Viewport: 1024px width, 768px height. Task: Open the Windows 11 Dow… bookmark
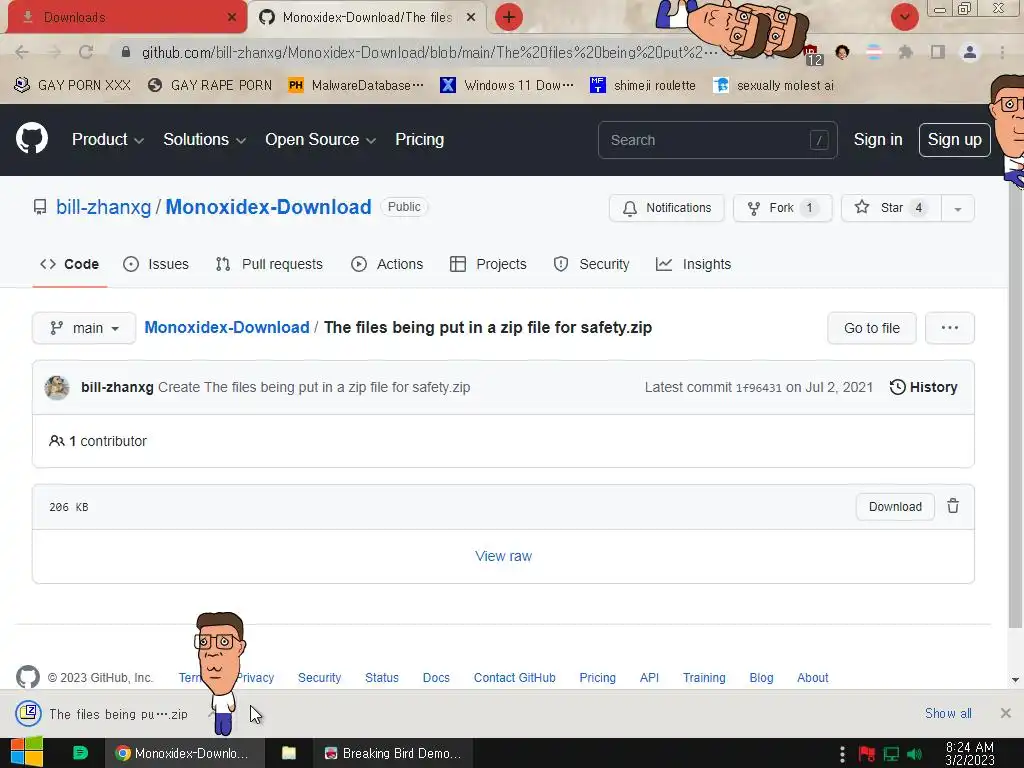(507, 86)
